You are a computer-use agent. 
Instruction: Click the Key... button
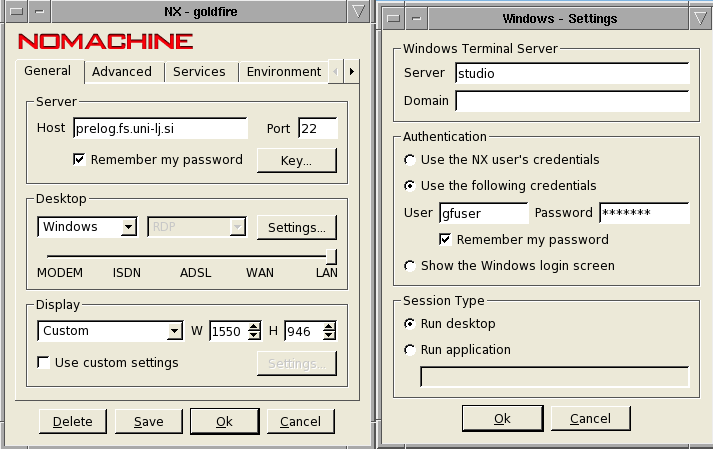(x=296, y=160)
